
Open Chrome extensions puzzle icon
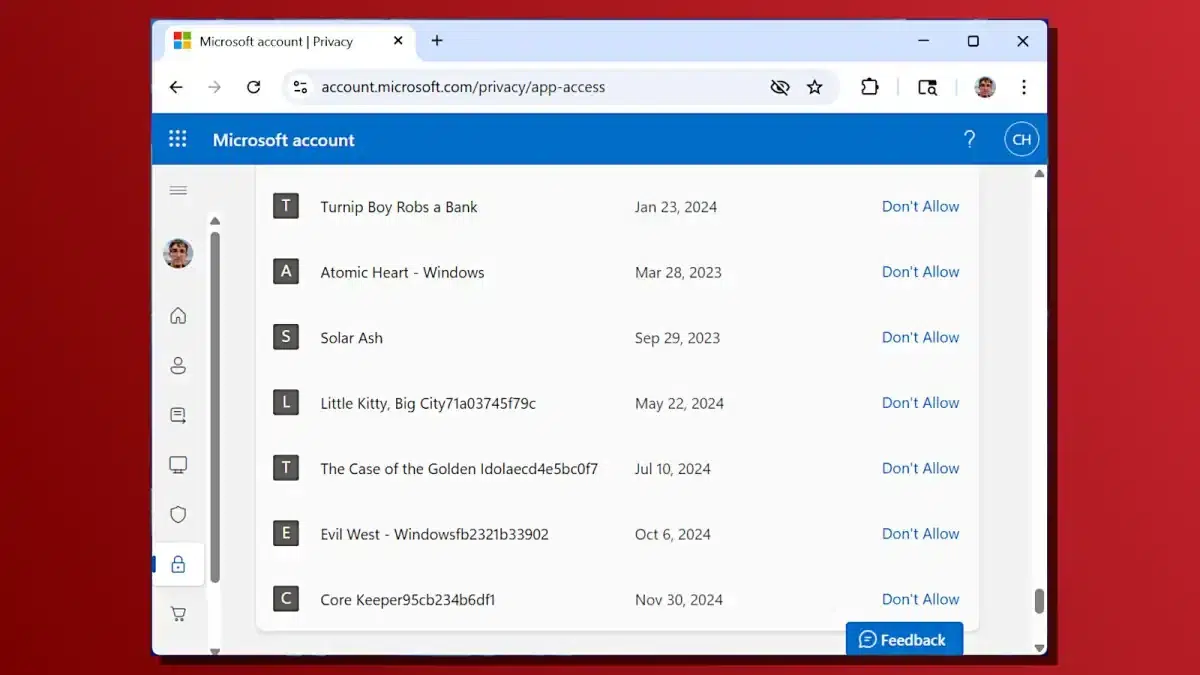(x=869, y=87)
